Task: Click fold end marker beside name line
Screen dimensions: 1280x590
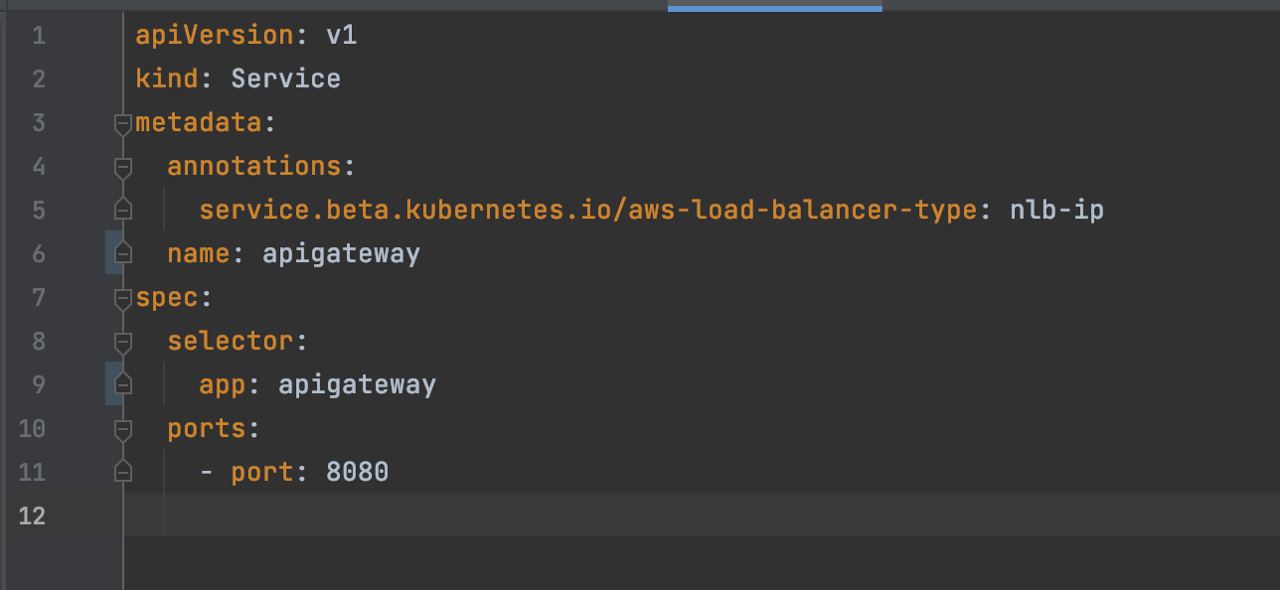Action: pyautogui.click(x=123, y=254)
